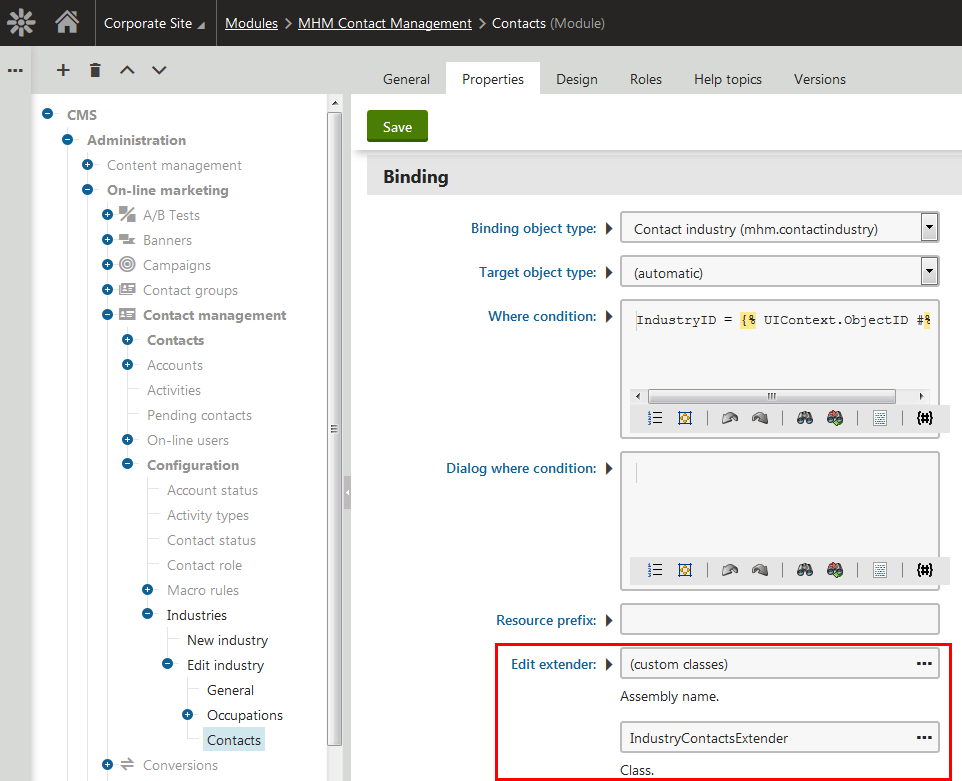
Task: Add new UI element with plus icon
Action: (63, 70)
